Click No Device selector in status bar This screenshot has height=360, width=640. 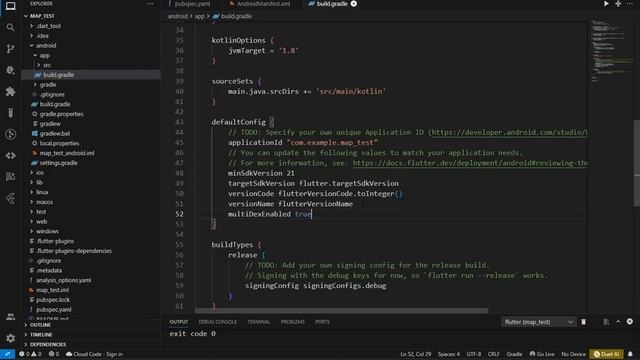click(x=573, y=354)
